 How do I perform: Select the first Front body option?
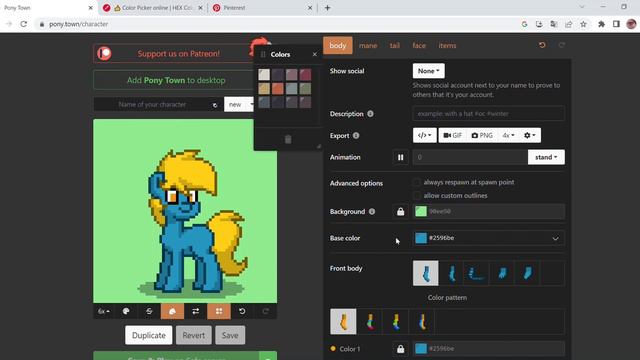click(426, 273)
